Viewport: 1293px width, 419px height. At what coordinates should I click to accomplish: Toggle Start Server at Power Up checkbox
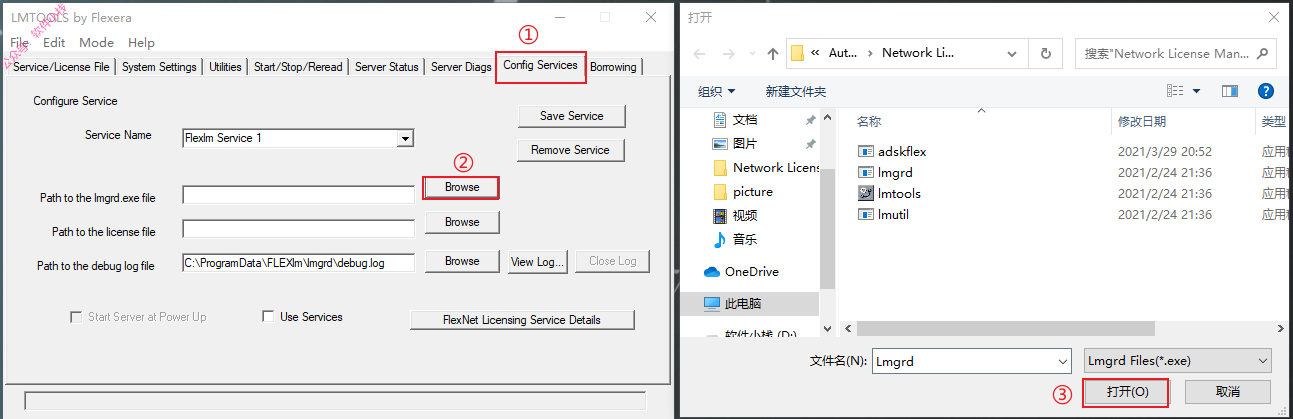click(x=76, y=317)
